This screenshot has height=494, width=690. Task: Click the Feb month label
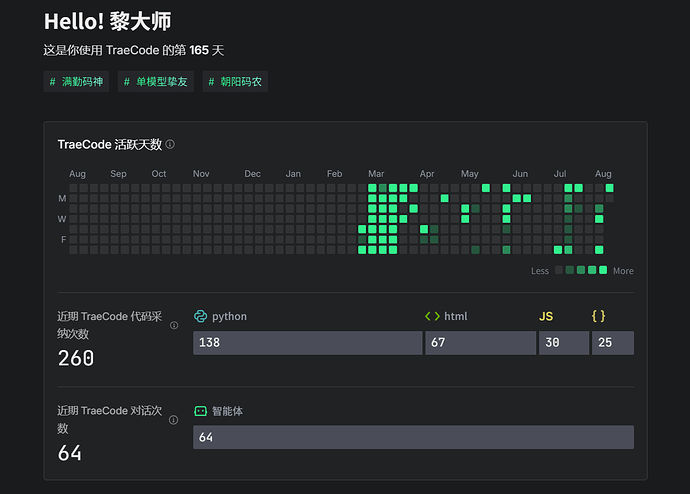pos(334,174)
